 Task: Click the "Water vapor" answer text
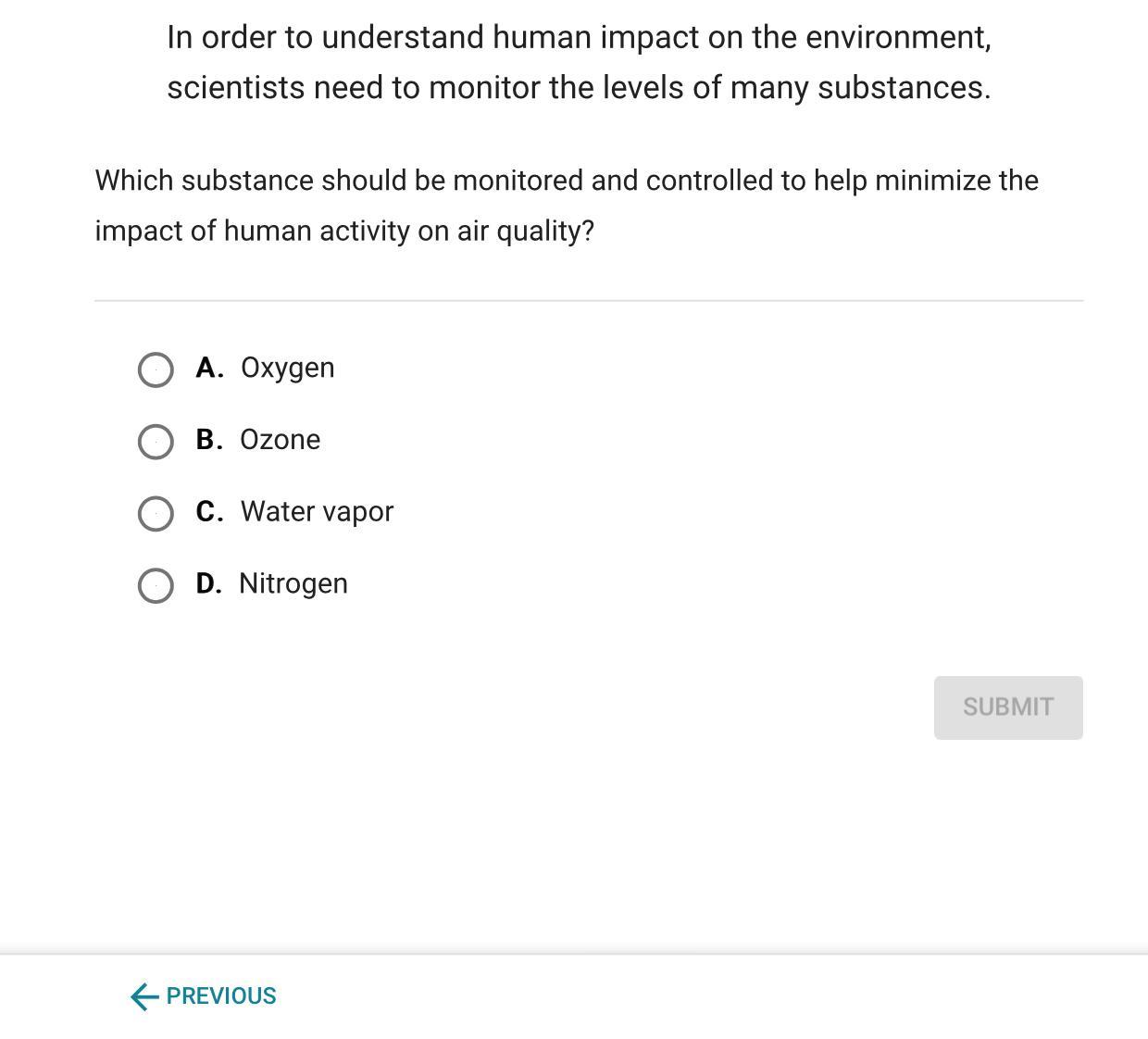(317, 512)
